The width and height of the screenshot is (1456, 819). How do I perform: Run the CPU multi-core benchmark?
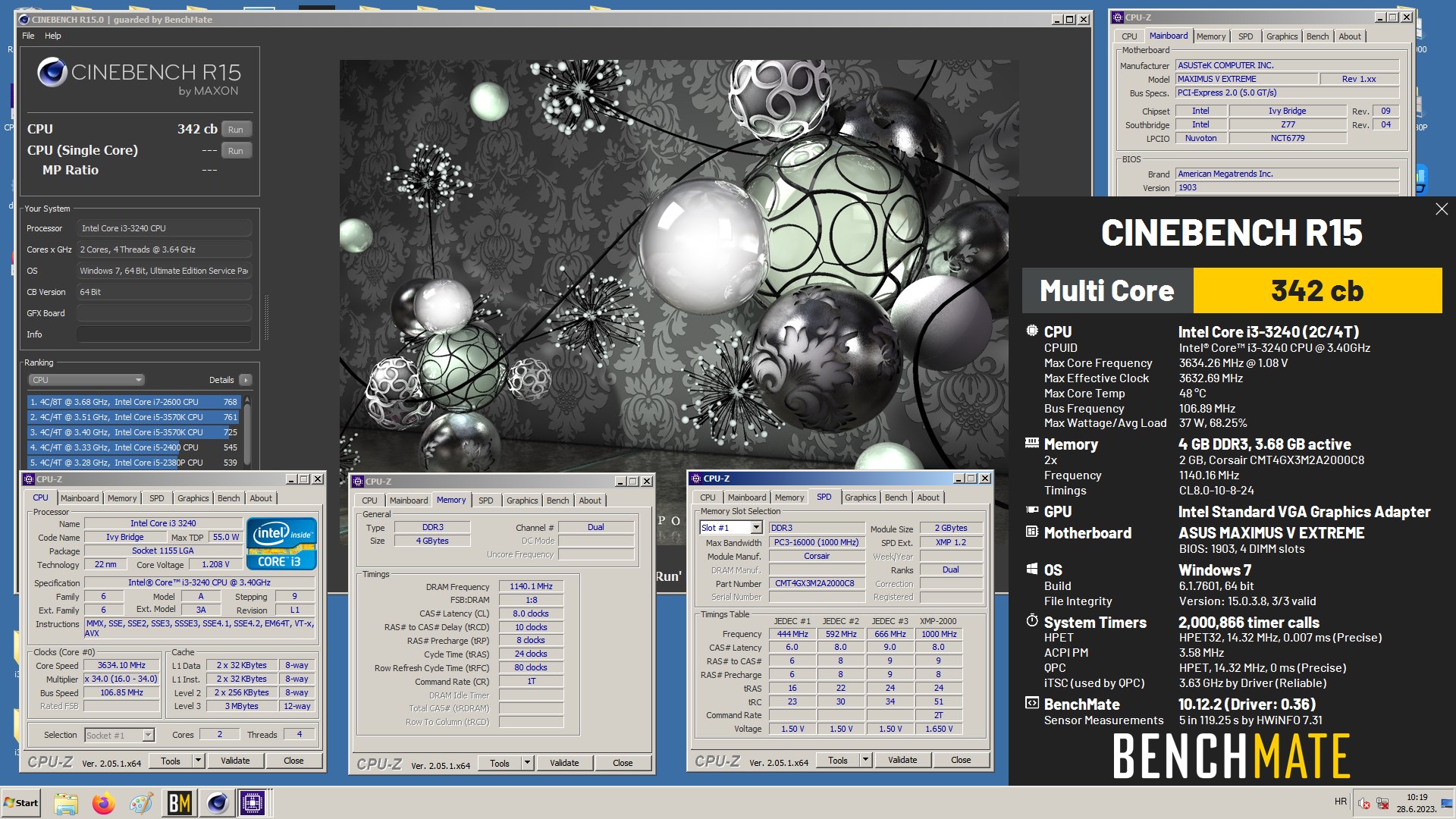[x=236, y=130]
